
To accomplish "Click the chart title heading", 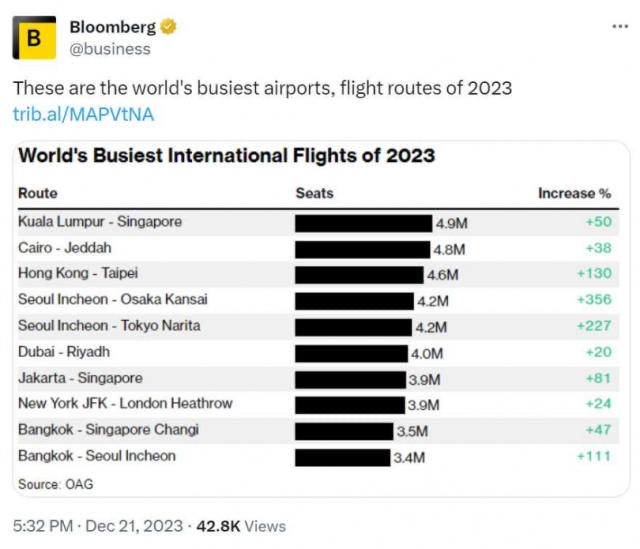I will pos(227,156).
